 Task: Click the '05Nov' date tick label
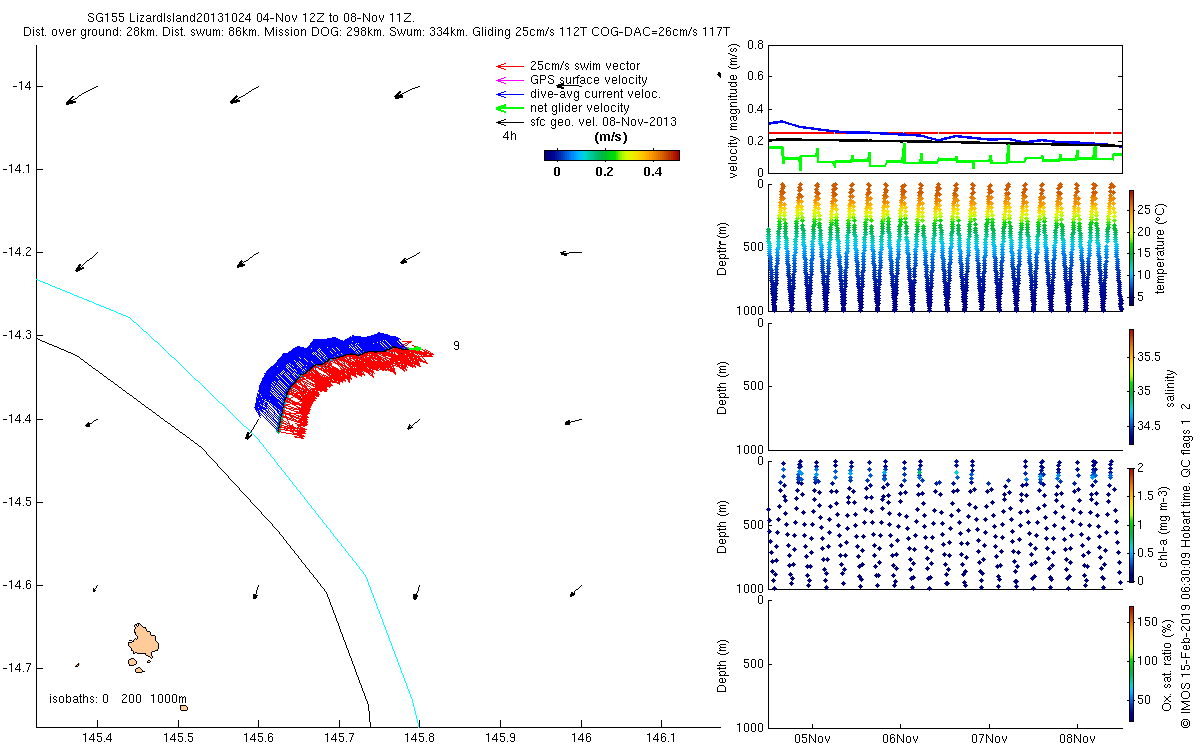[x=812, y=739]
